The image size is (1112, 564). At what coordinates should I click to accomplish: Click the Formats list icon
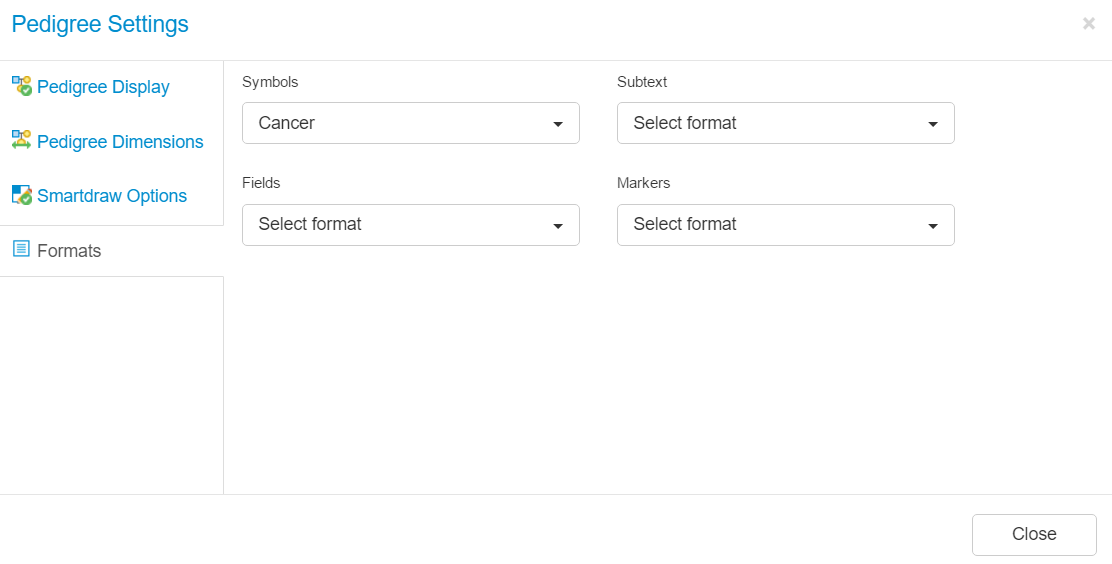[x=22, y=249]
